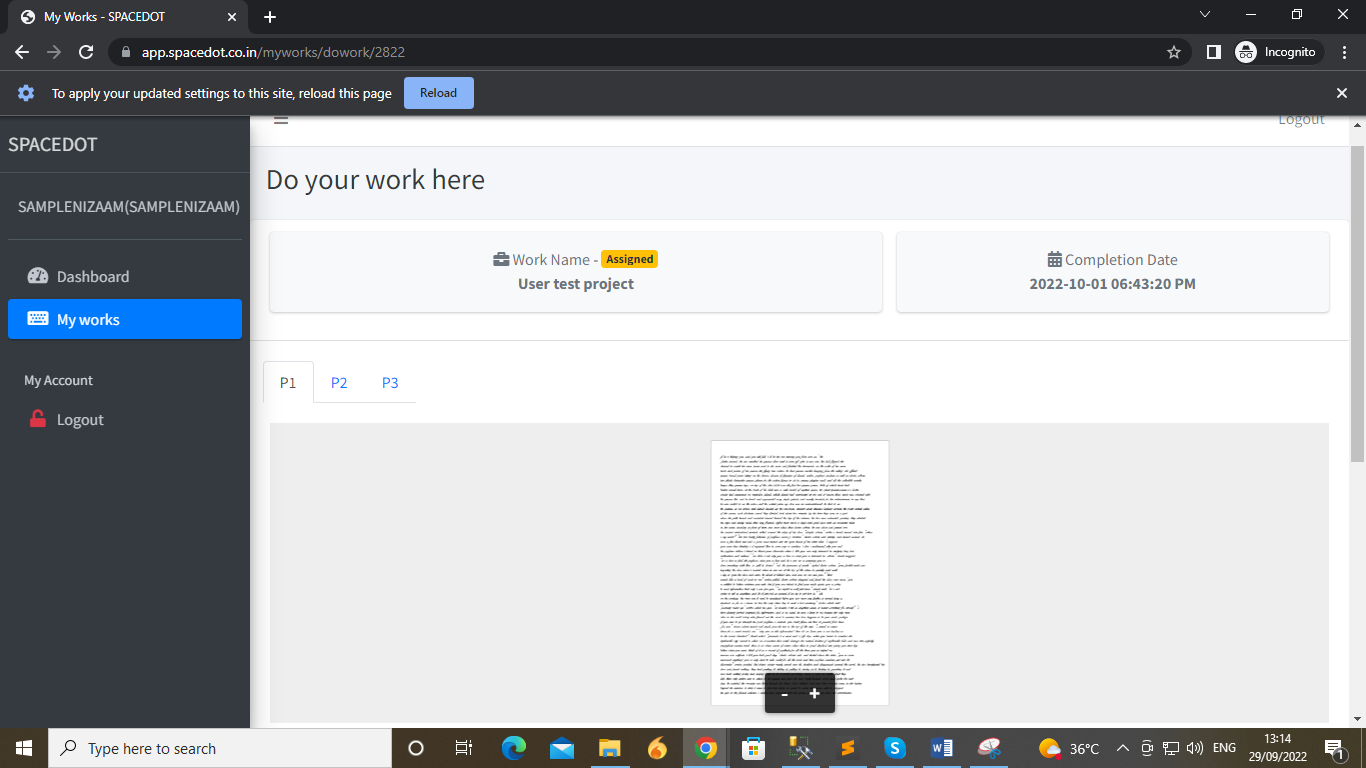Click the document preview thumbnail
This screenshot has height=768, width=1366.
click(x=799, y=560)
